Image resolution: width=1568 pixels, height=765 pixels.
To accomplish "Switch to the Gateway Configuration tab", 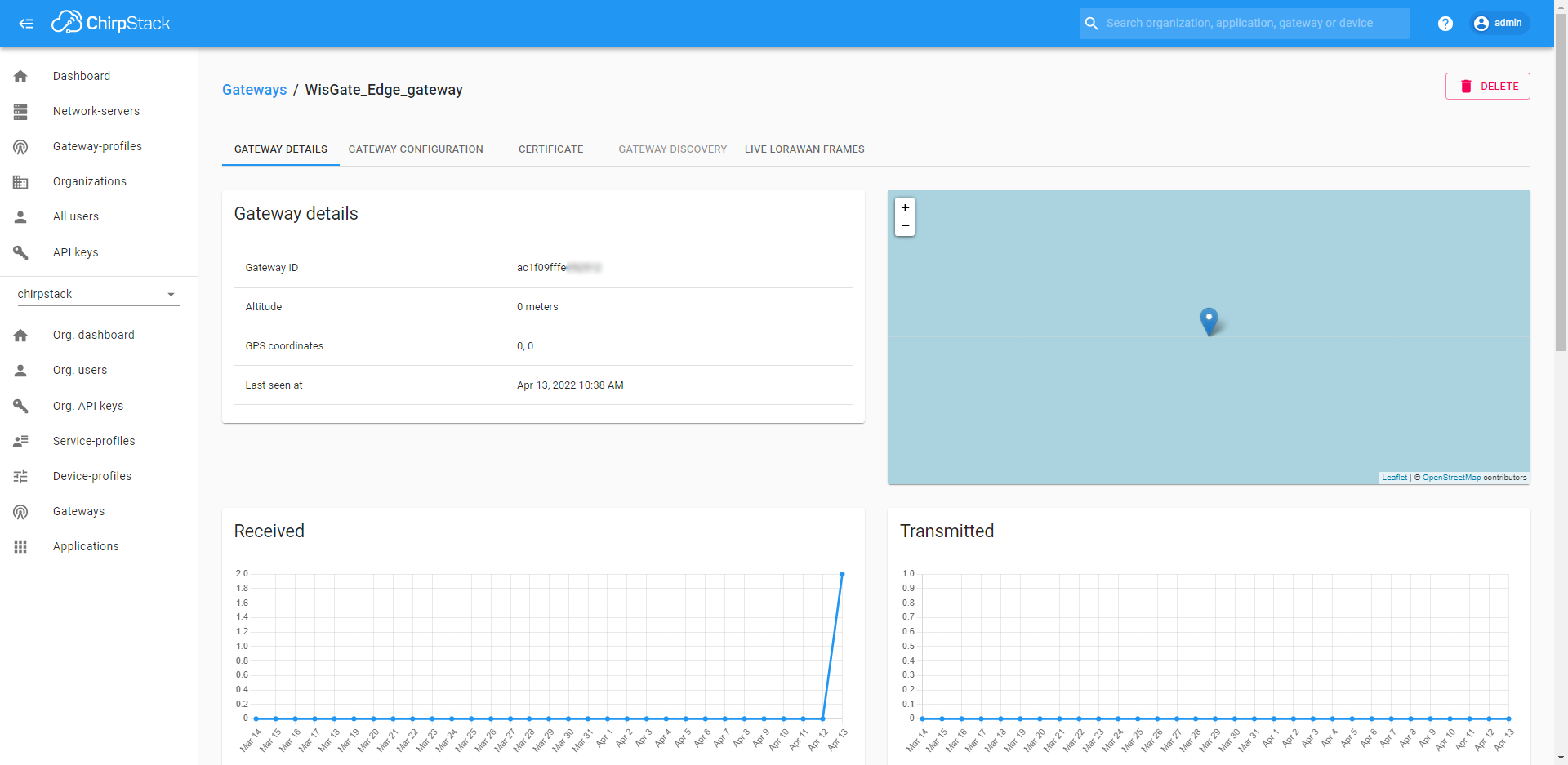I will tap(416, 149).
